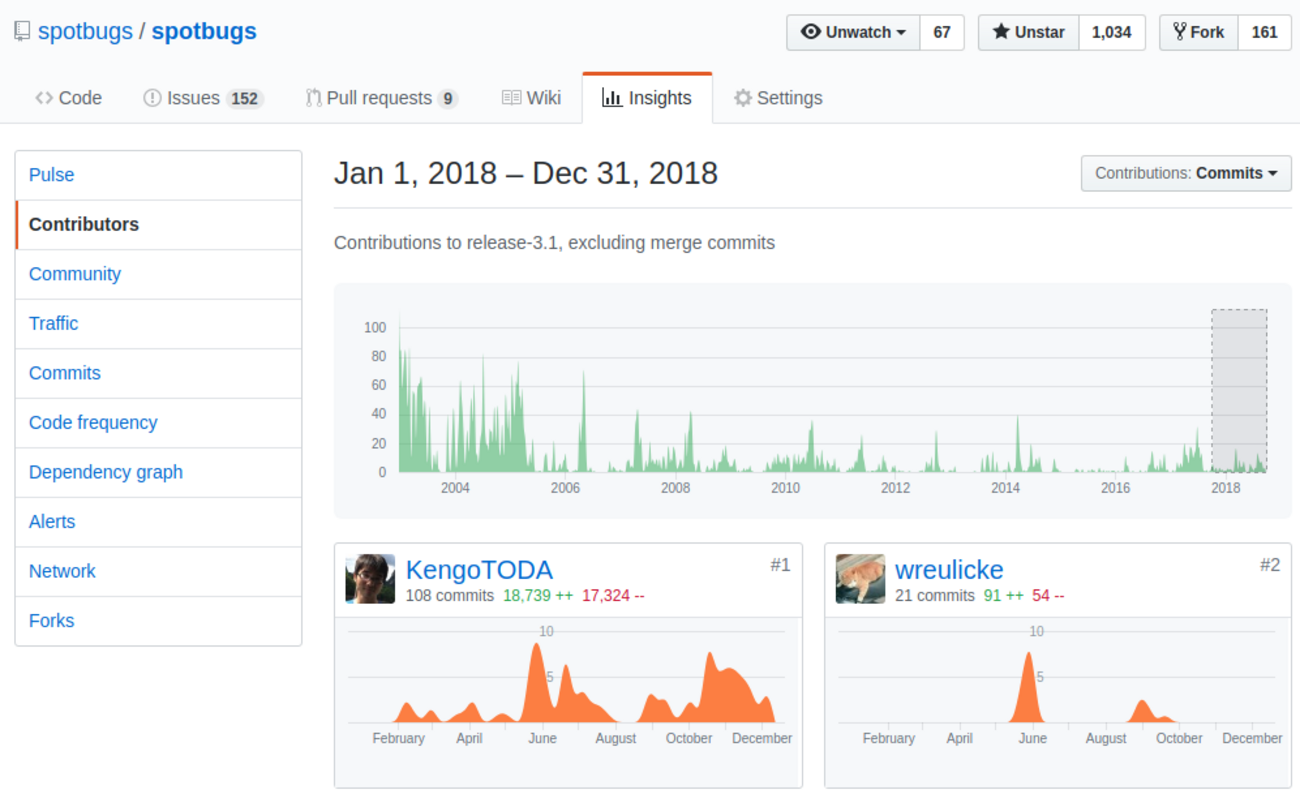Open wreulicke's avatar image
The width and height of the screenshot is (1300, 794).
(860, 579)
